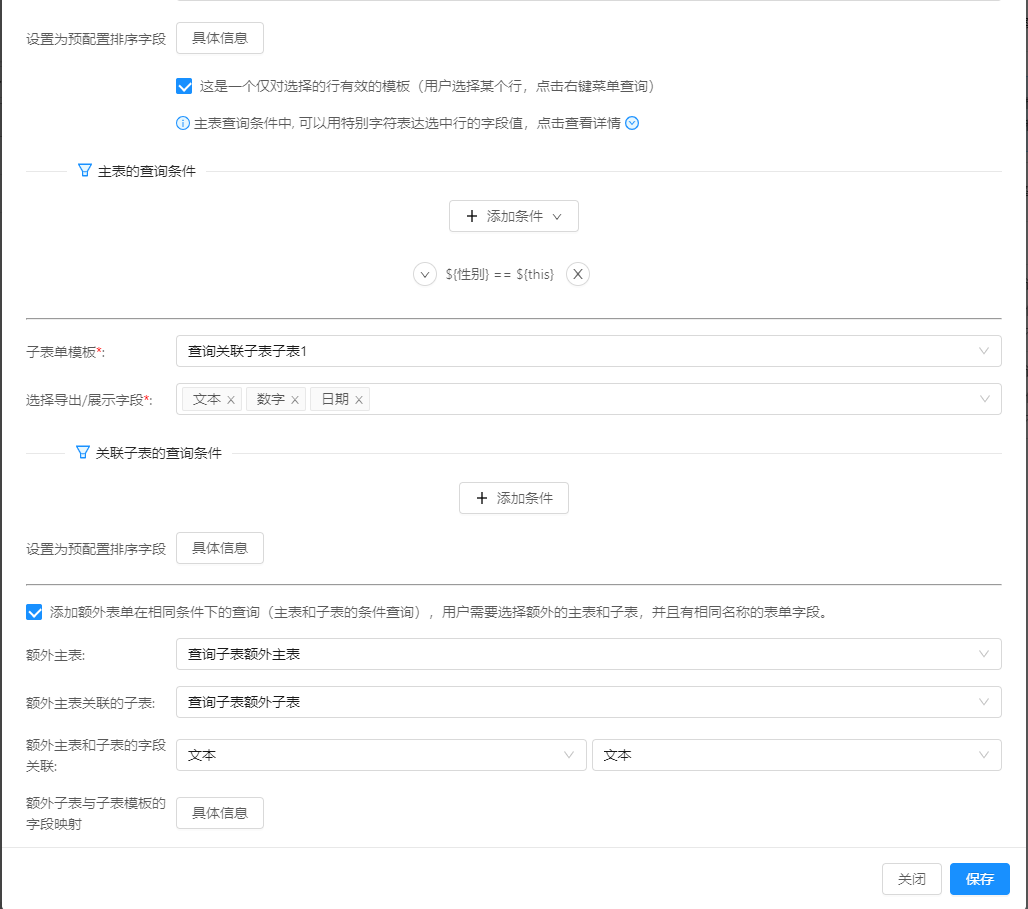This screenshot has width=1028, height=909.
Task: Click the top 具体信息 button for 预配置排序字段
Action: pyautogui.click(x=220, y=38)
